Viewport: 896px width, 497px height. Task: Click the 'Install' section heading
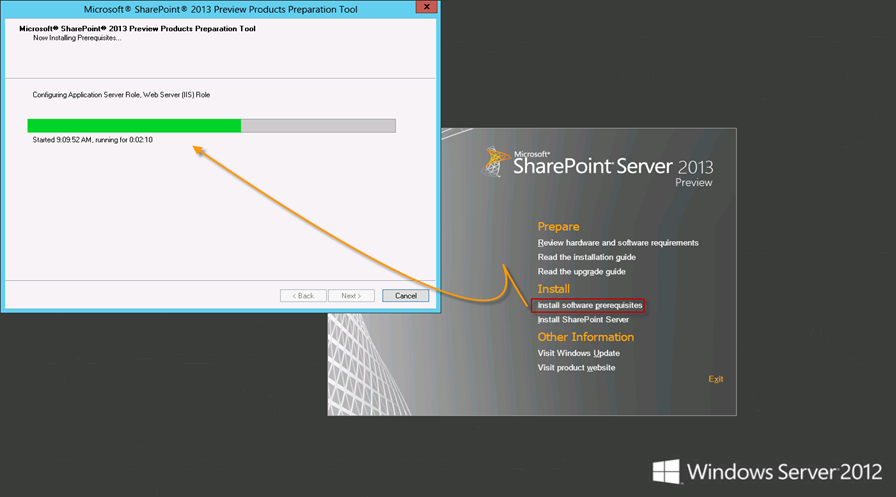pyautogui.click(x=553, y=289)
